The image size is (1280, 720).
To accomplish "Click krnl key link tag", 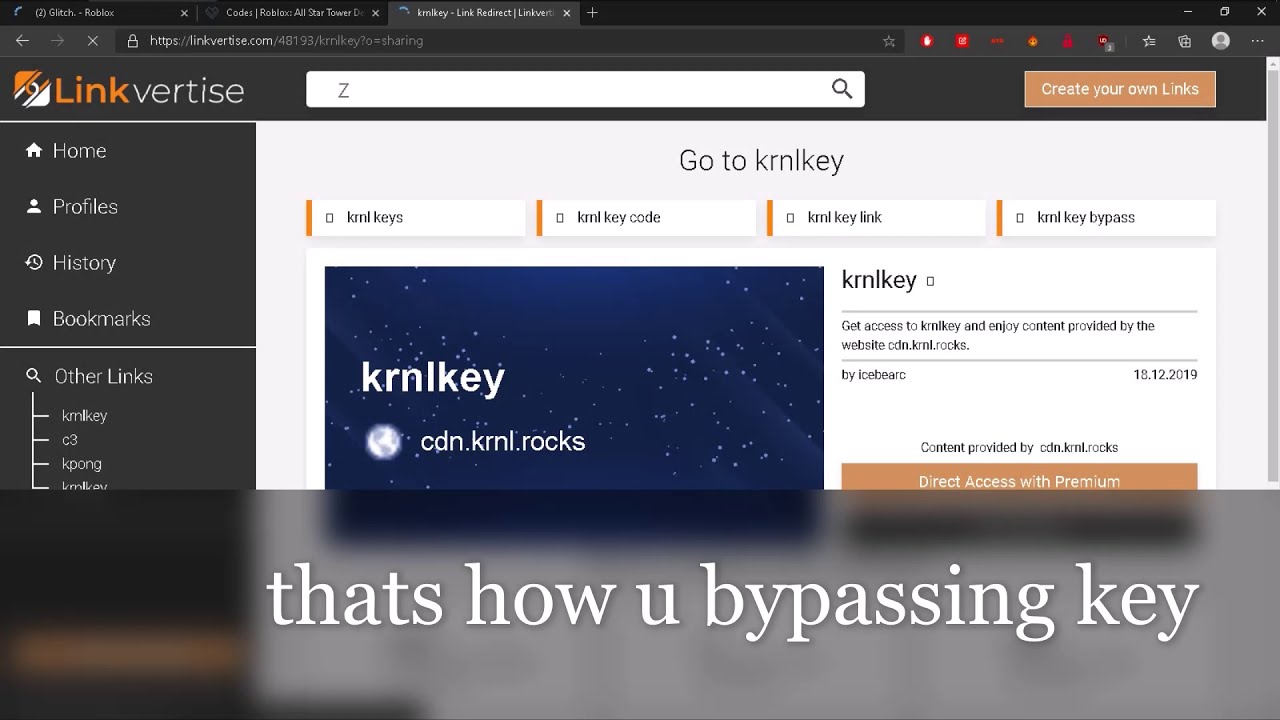I will [x=877, y=217].
